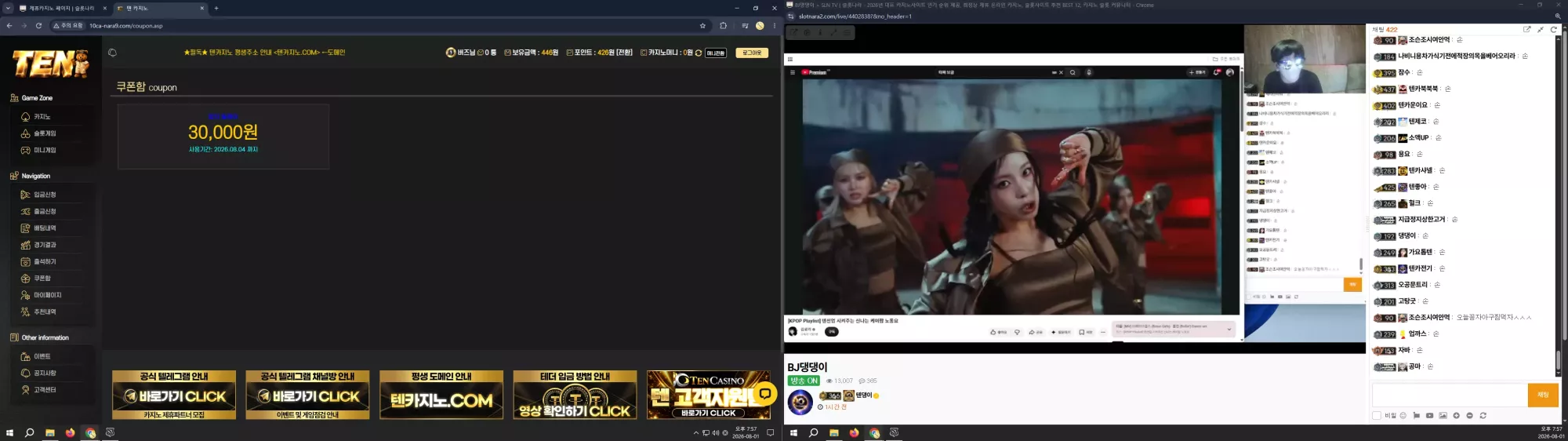Open emoji picker in stream chat toolbar
Image resolution: width=1568 pixels, height=441 pixels.
tap(1403, 415)
